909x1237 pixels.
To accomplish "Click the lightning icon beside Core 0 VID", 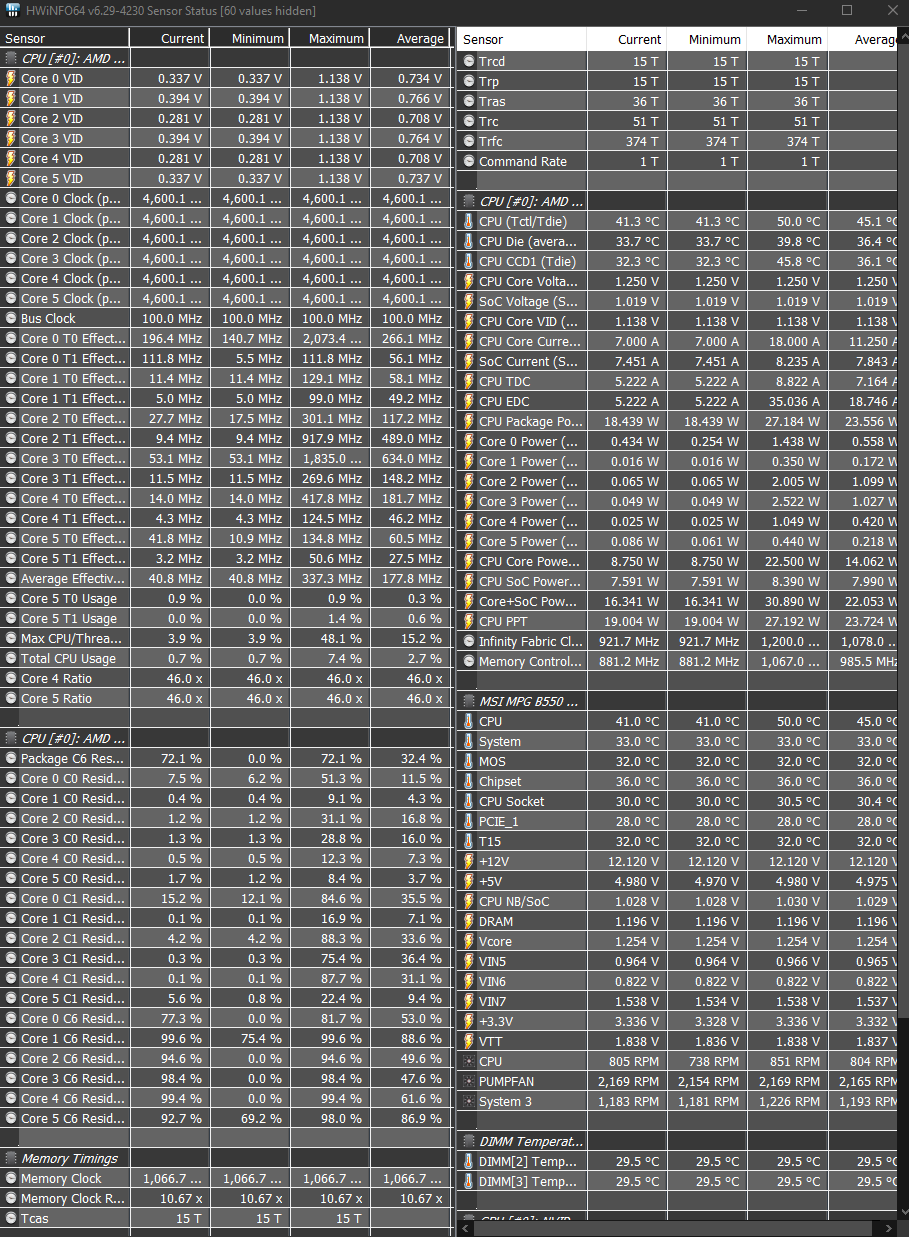I will [x=11, y=78].
